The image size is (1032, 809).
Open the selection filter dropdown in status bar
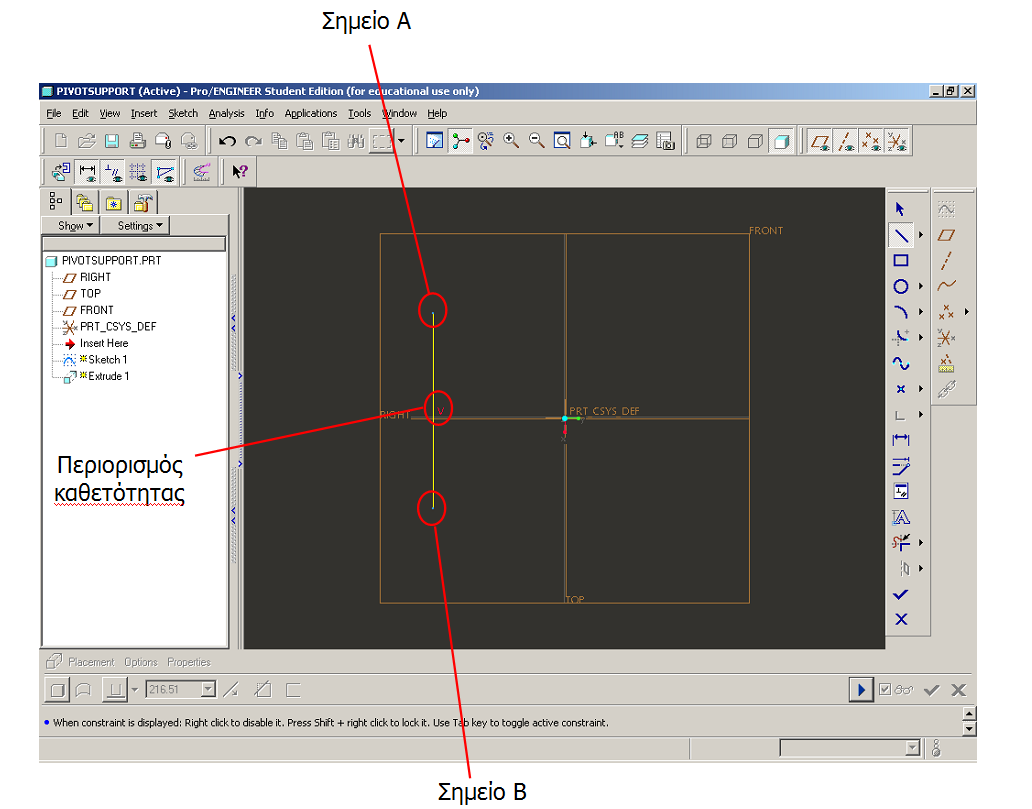click(912, 748)
